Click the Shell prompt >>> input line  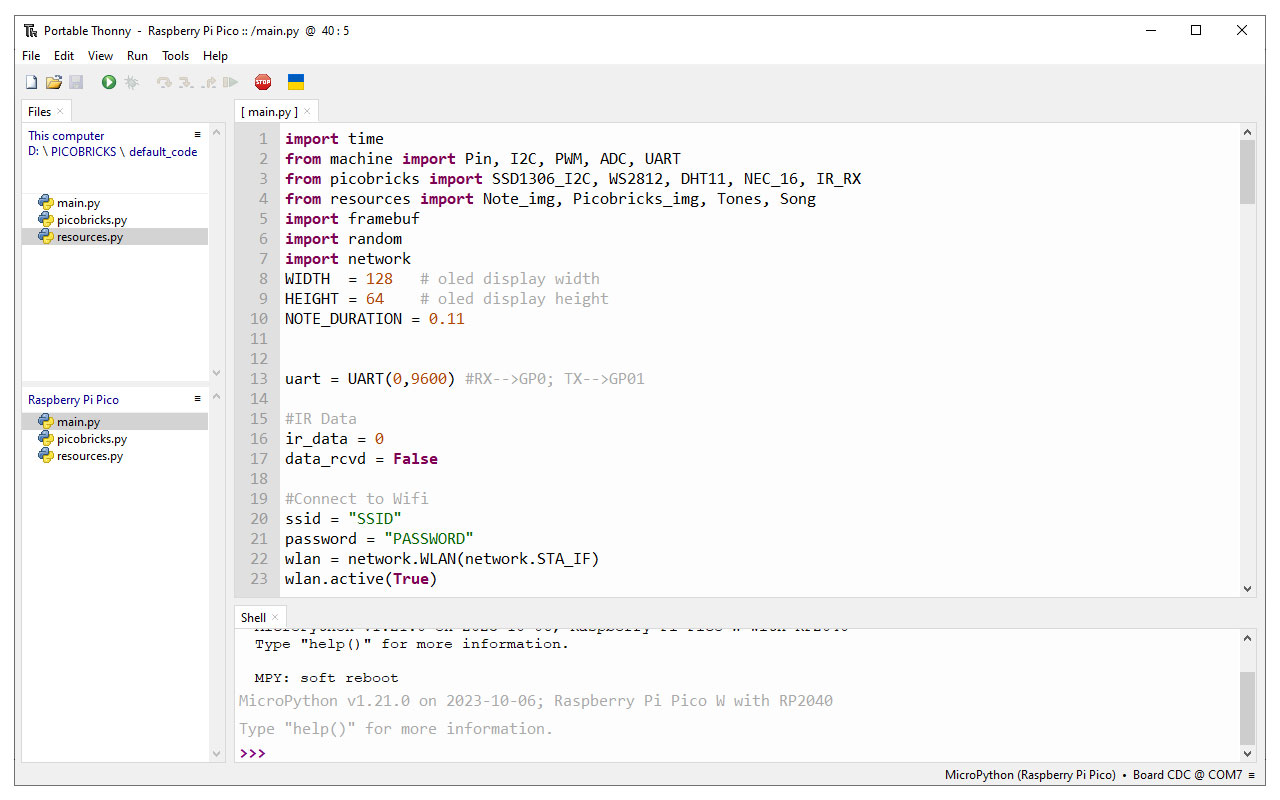point(738,753)
